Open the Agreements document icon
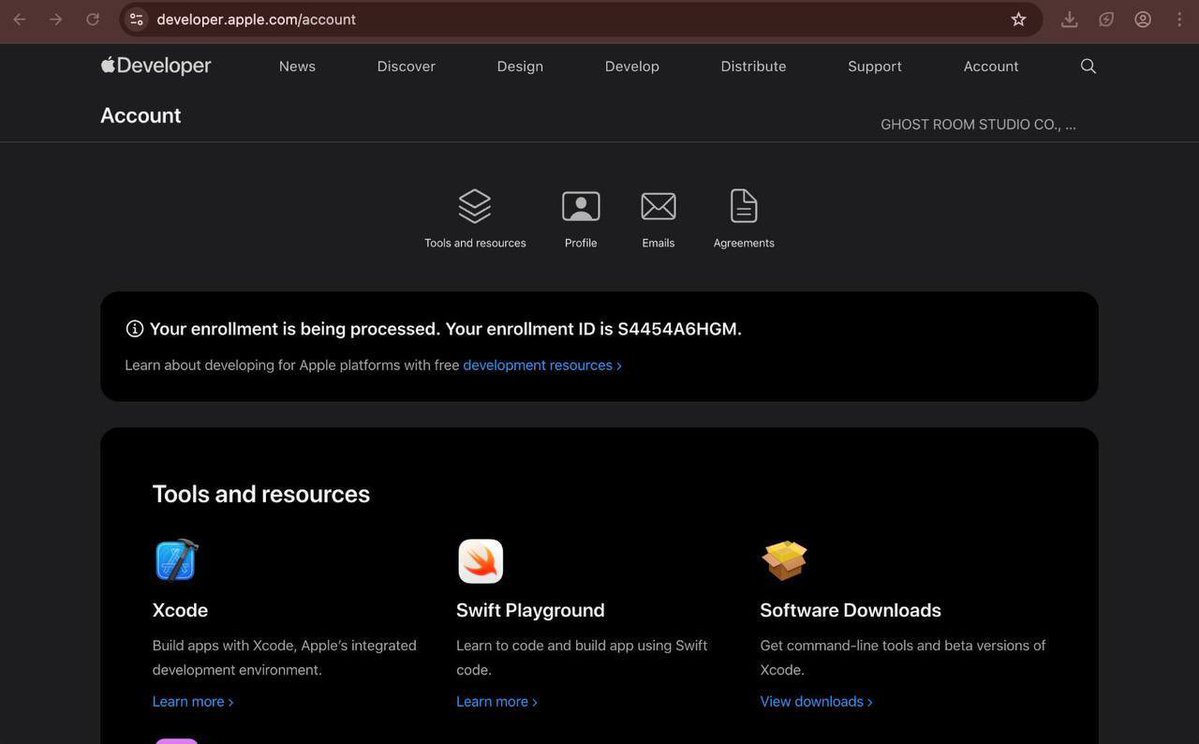 tap(744, 206)
